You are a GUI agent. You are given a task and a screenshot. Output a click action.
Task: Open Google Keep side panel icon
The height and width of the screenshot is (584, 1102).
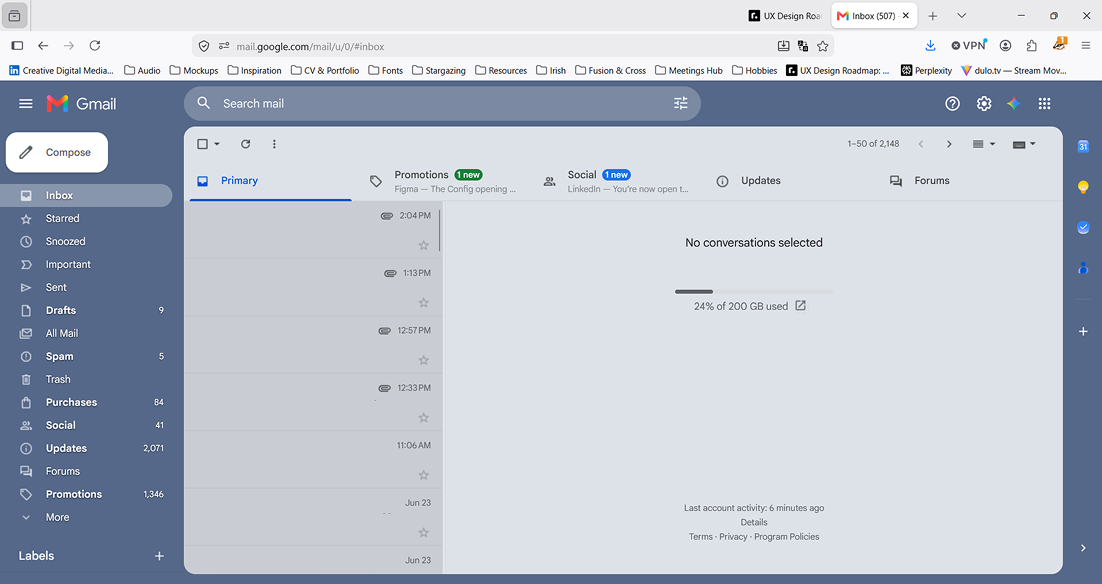(x=1083, y=187)
